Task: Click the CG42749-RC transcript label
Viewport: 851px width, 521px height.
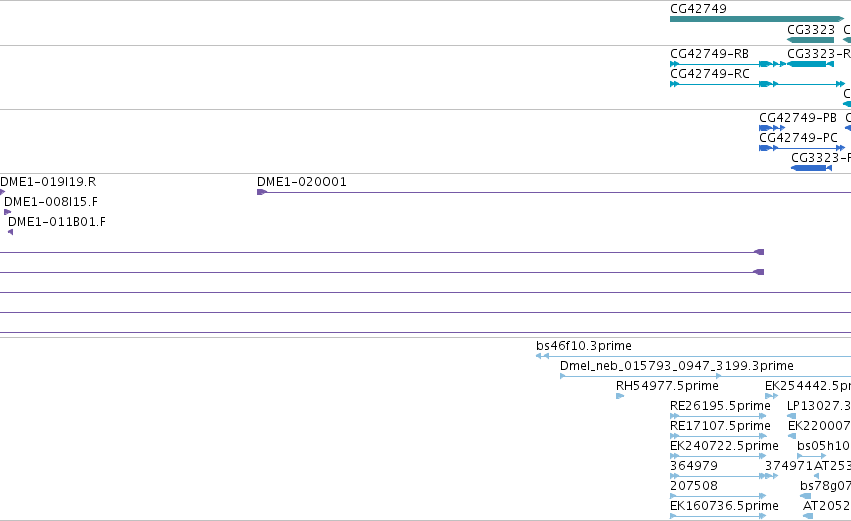Action: tap(709, 74)
